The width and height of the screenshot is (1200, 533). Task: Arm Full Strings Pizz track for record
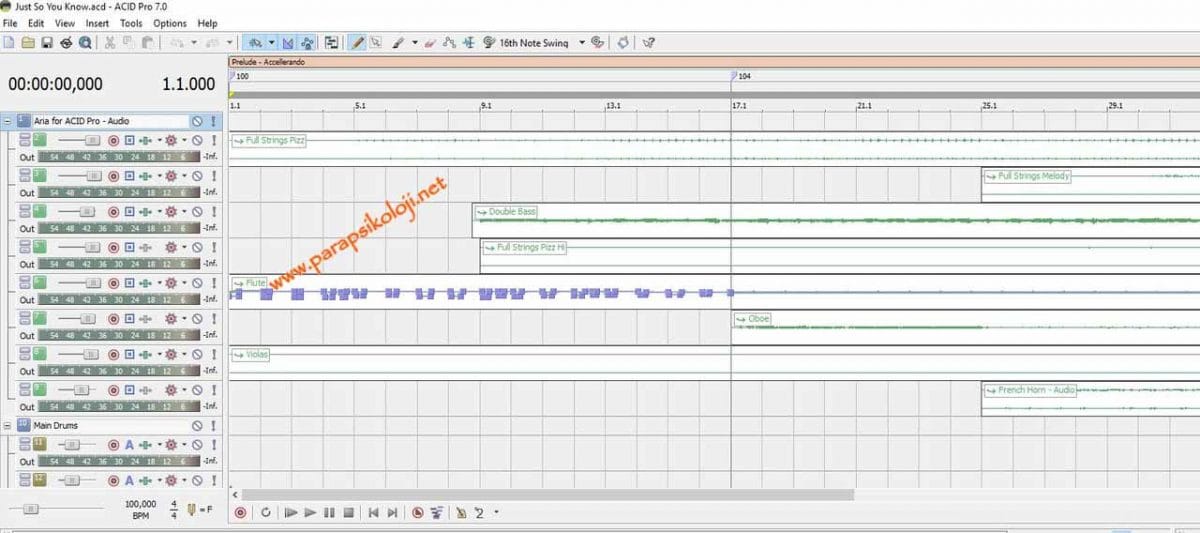tap(113, 141)
